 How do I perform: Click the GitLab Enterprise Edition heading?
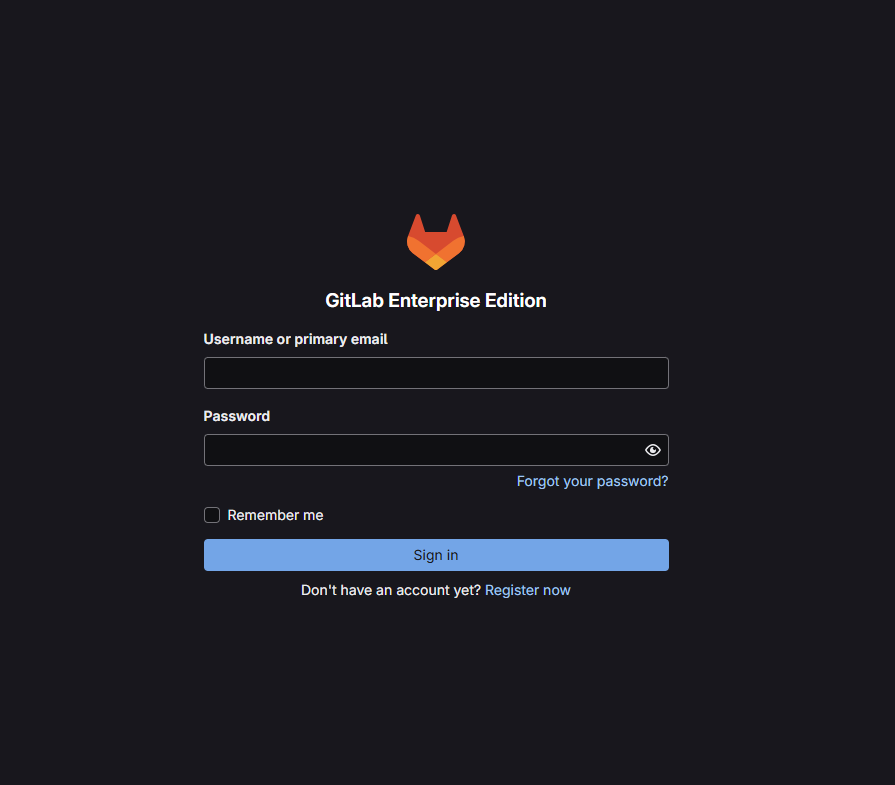point(436,300)
